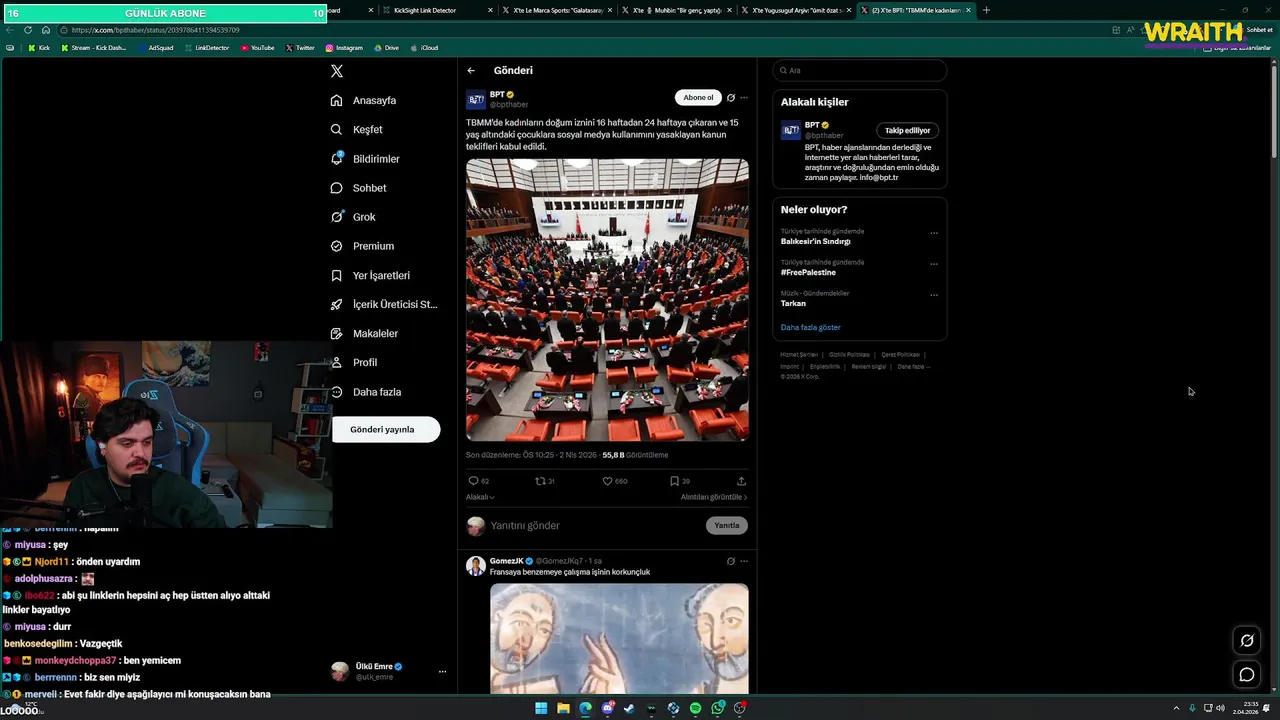Open BPT profile avatar in post
Screen dimensions: 1280x720
pos(476,99)
